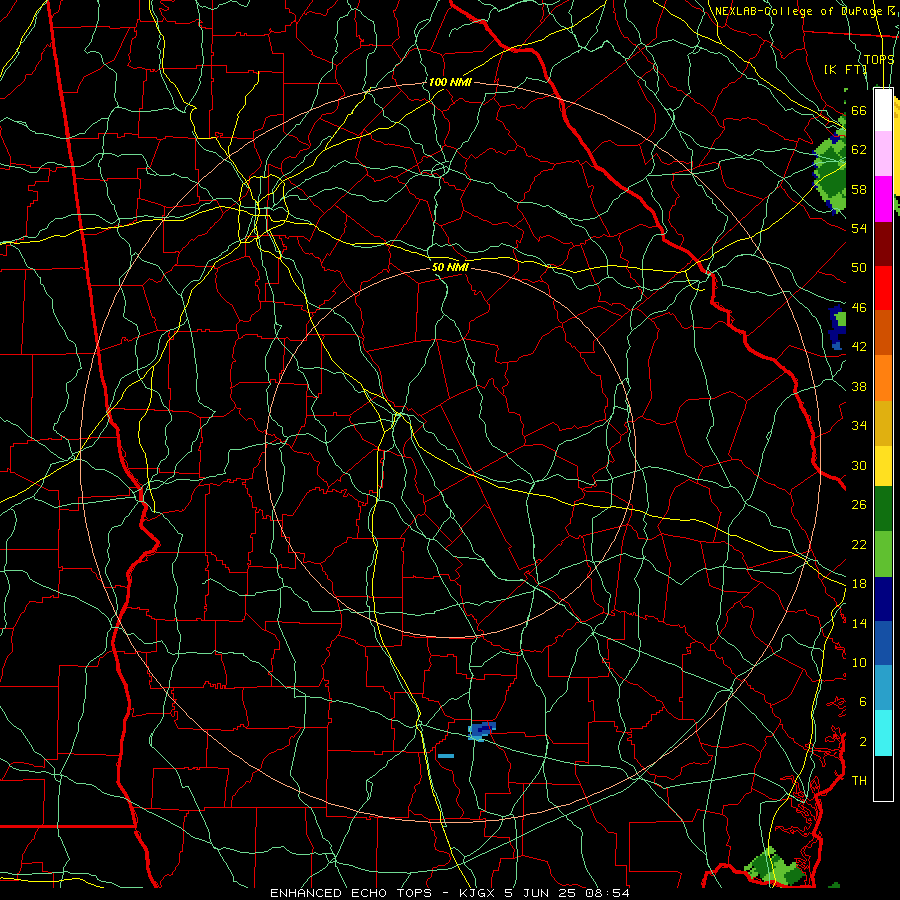Click the legend value "66"
The height and width of the screenshot is (900, 900).
click(859, 110)
